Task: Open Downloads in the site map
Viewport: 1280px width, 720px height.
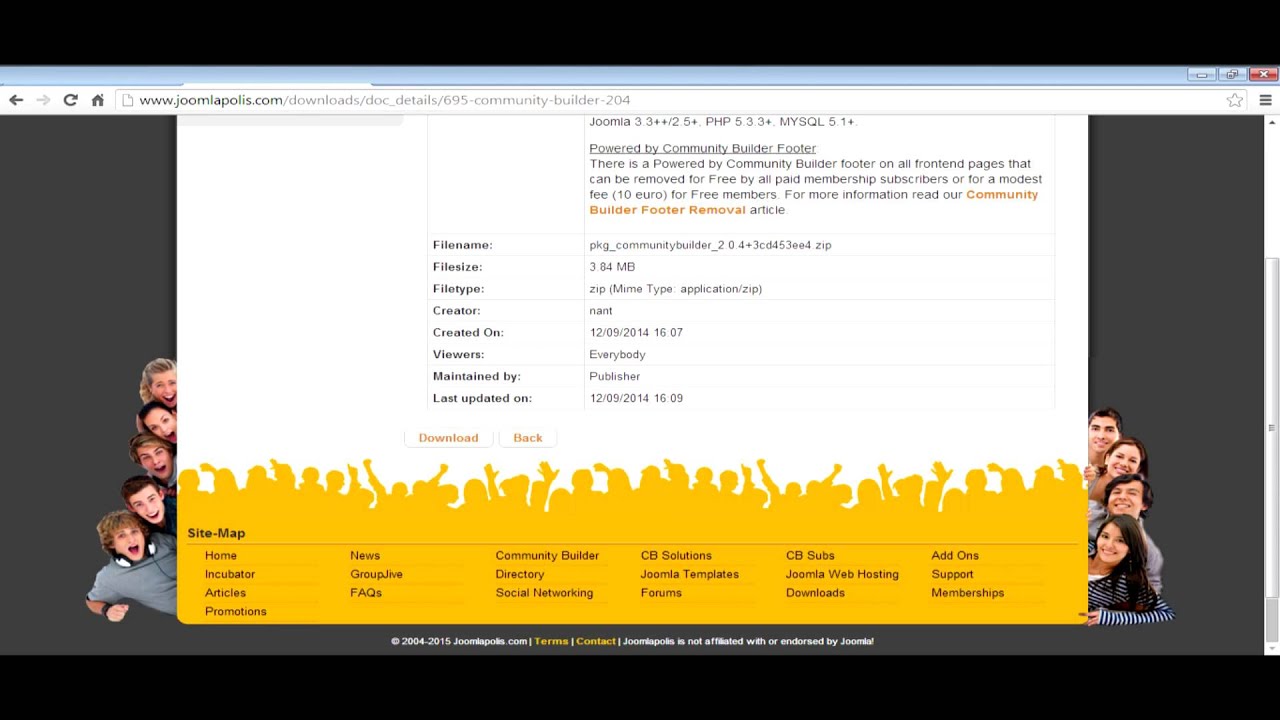Action: 815,593
